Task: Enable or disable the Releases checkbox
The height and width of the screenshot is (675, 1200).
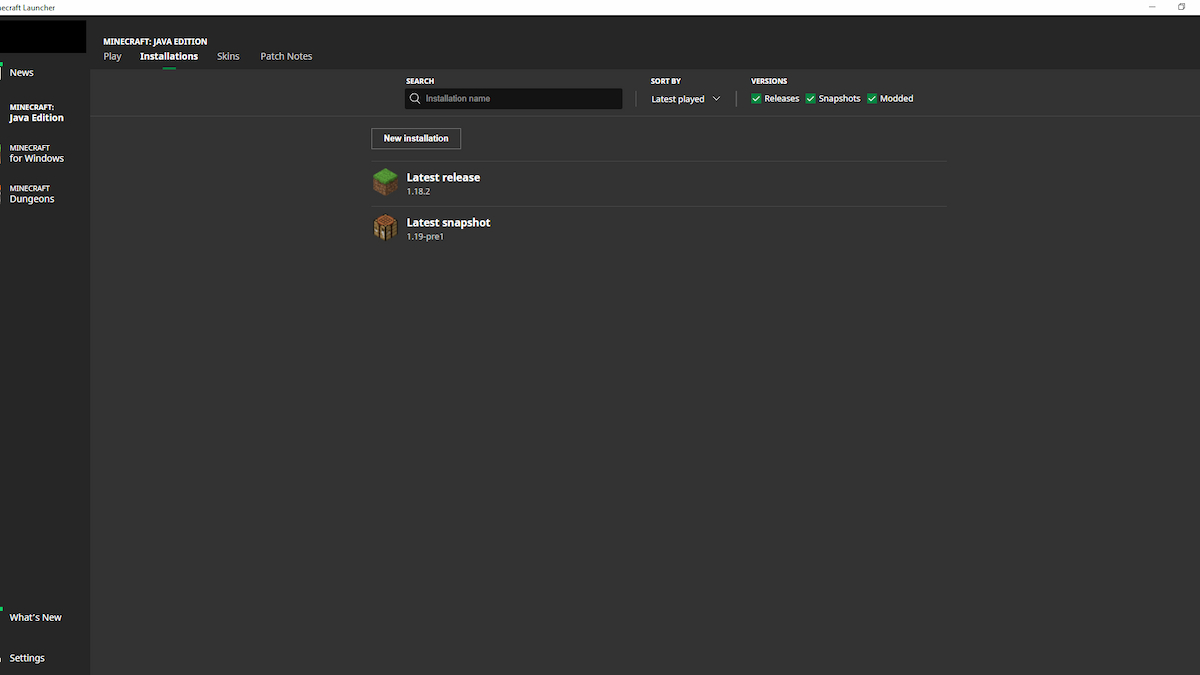Action: [756, 99]
